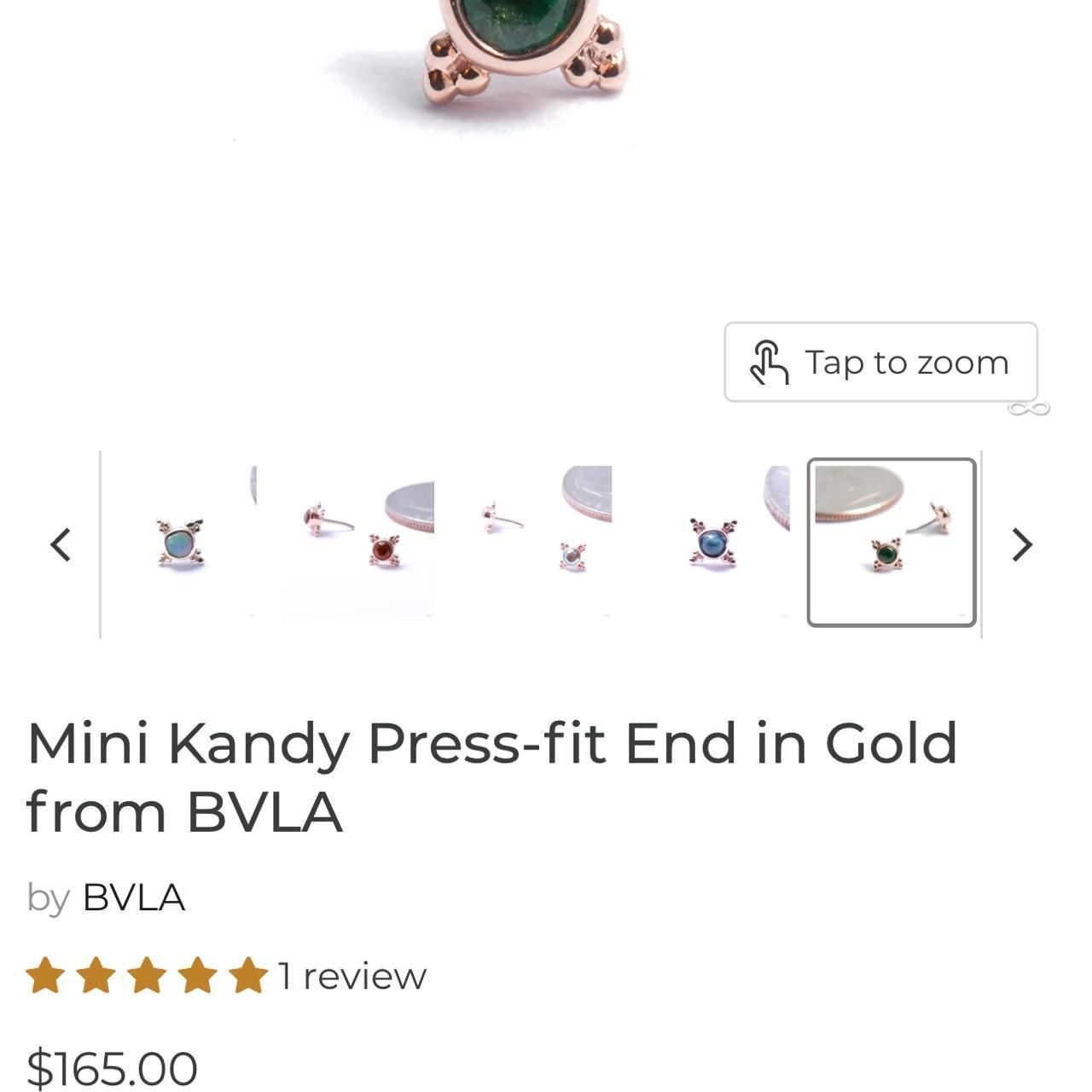Tap the next thumbnails right arrow

click(1022, 544)
